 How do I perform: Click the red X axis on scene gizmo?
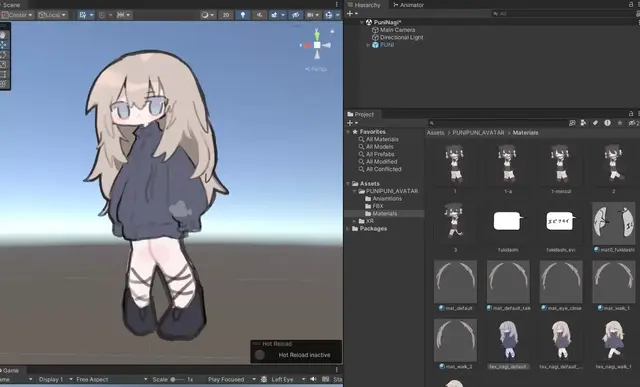coord(307,45)
